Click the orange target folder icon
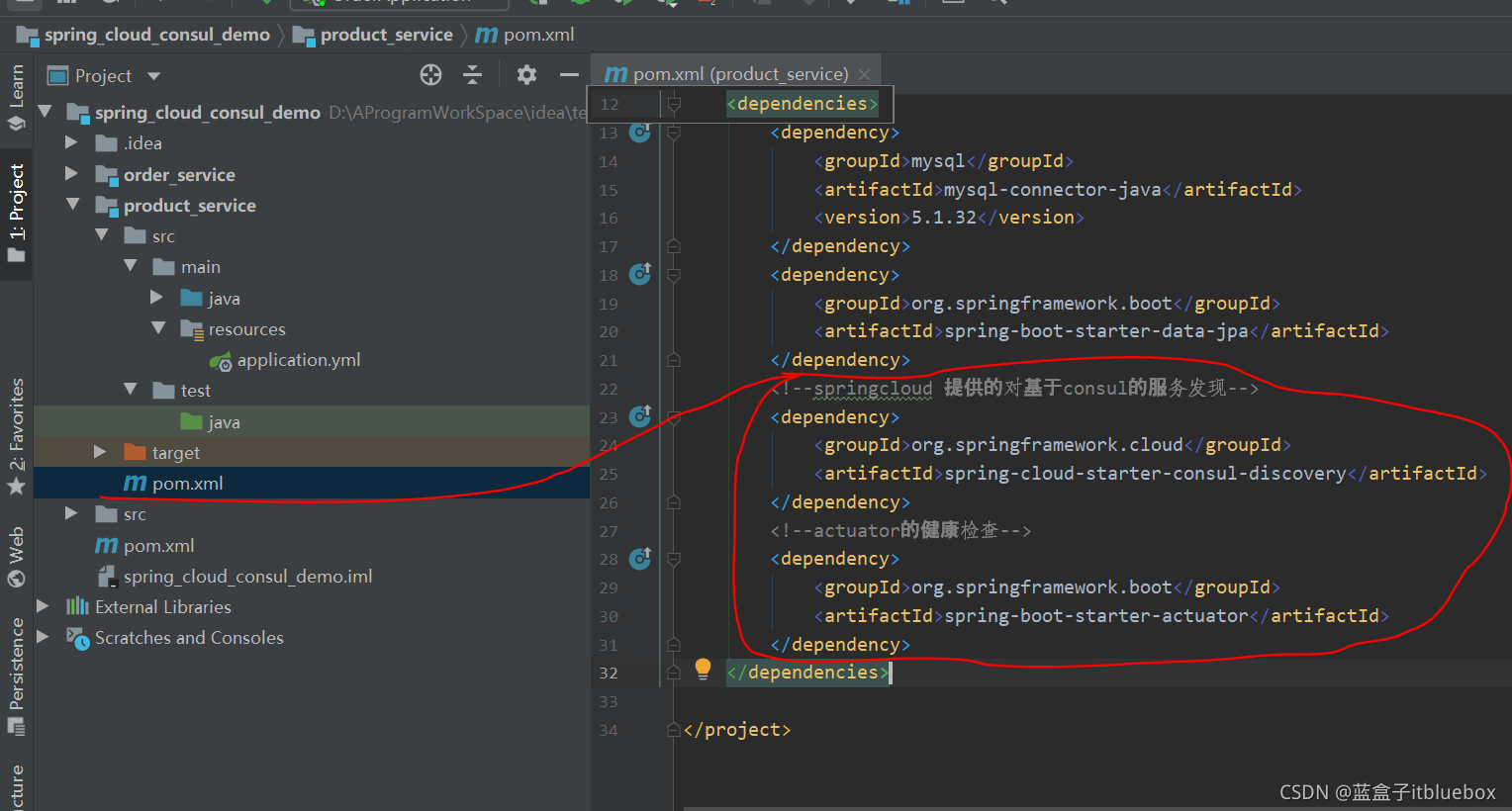 tap(135, 453)
